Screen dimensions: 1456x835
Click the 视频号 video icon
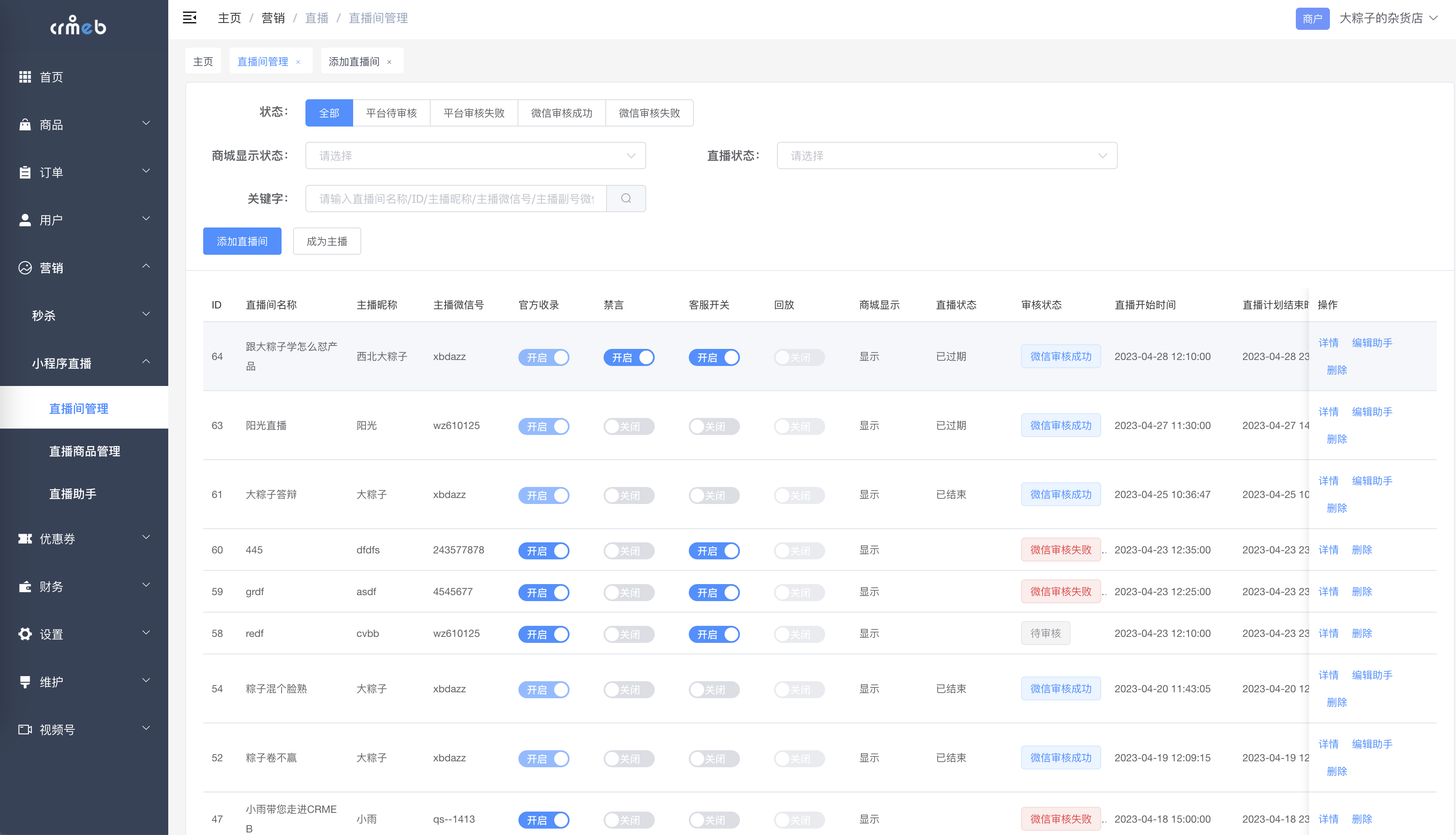tap(25, 729)
